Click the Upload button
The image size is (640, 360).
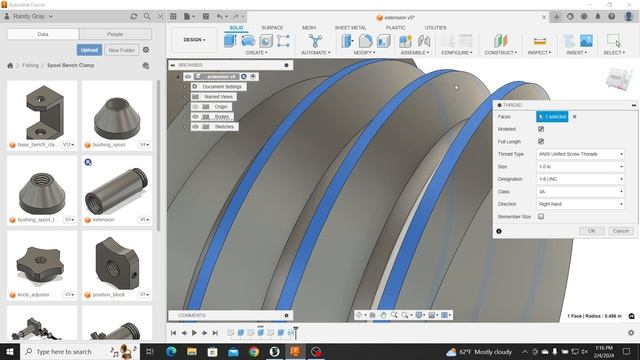click(x=89, y=50)
